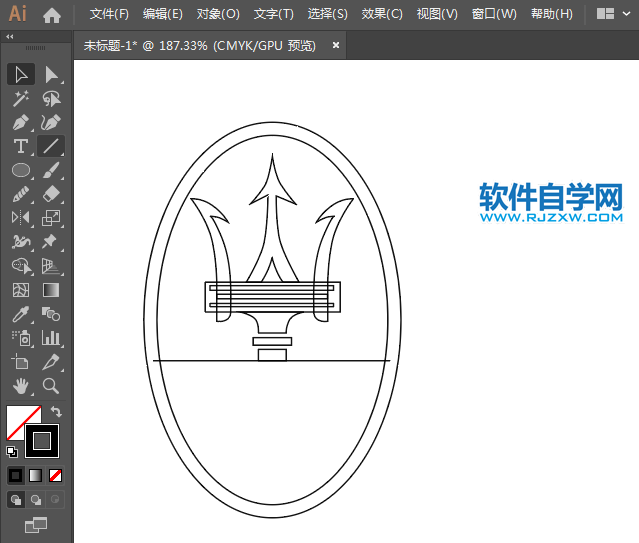Change screen mode at toolbar bottom
Image resolution: width=639 pixels, height=543 pixels.
pos(36,525)
